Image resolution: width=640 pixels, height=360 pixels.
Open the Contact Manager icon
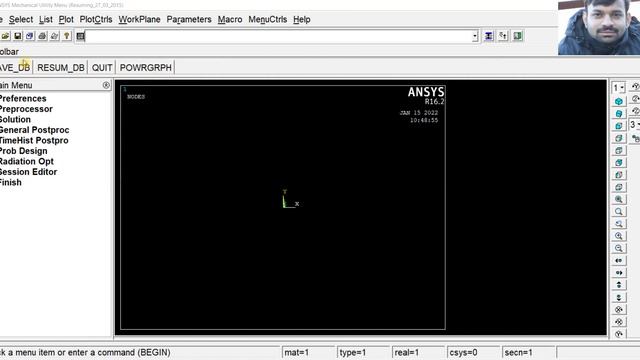[518, 36]
